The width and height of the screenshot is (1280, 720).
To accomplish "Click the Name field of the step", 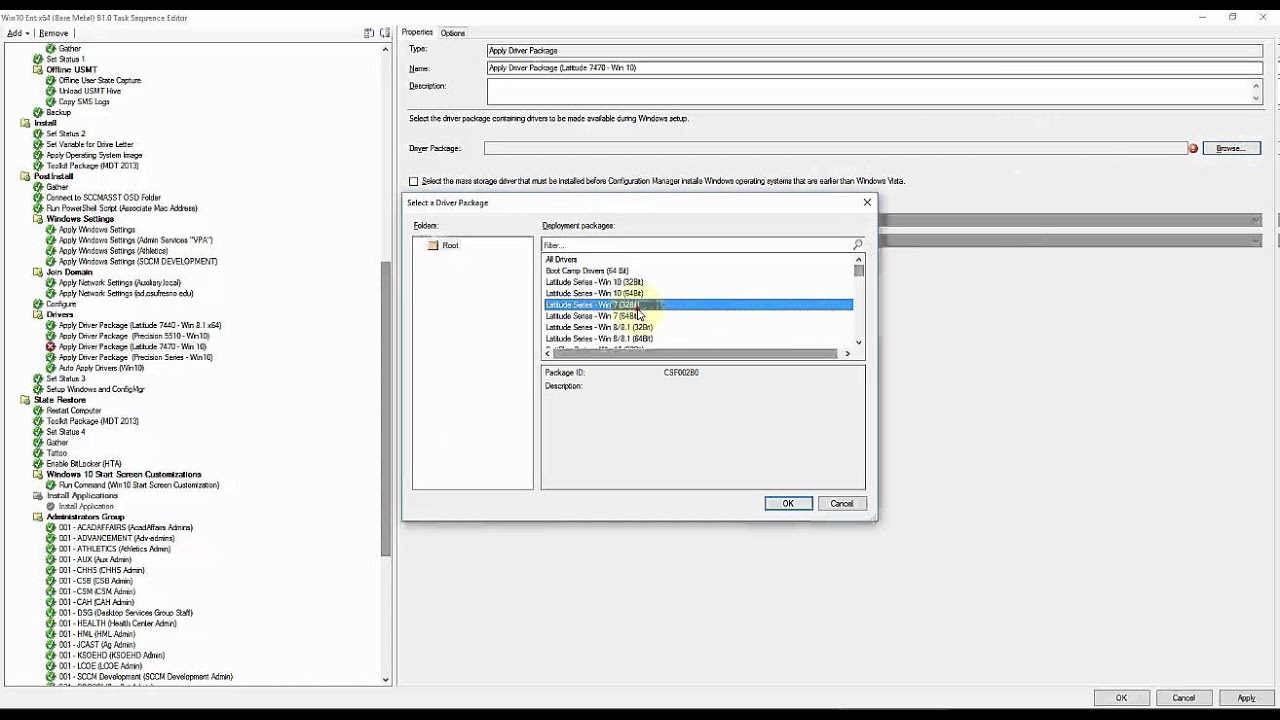I will 874,68.
